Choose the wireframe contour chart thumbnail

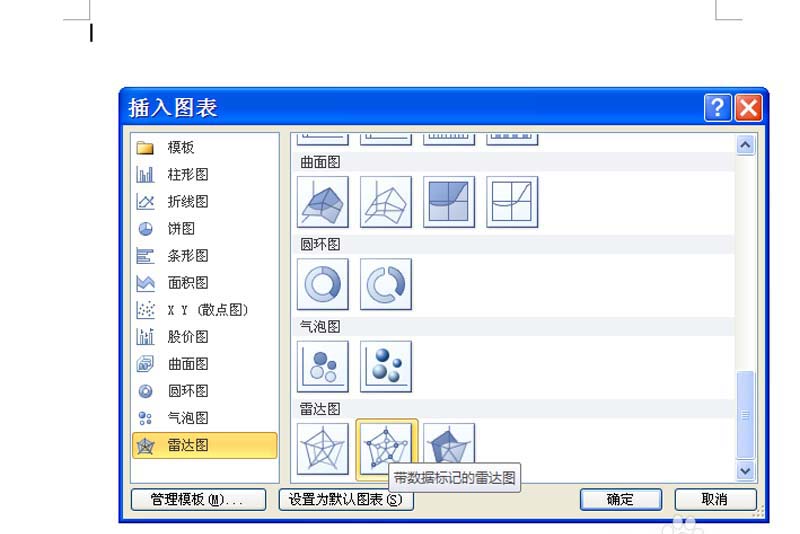tap(512, 202)
